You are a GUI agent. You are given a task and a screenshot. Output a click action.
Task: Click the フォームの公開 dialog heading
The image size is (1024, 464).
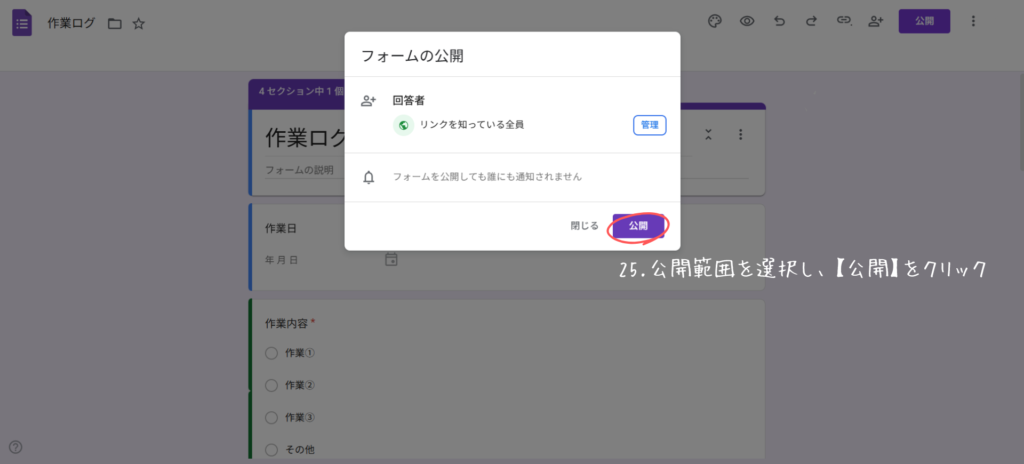(413, 56)
